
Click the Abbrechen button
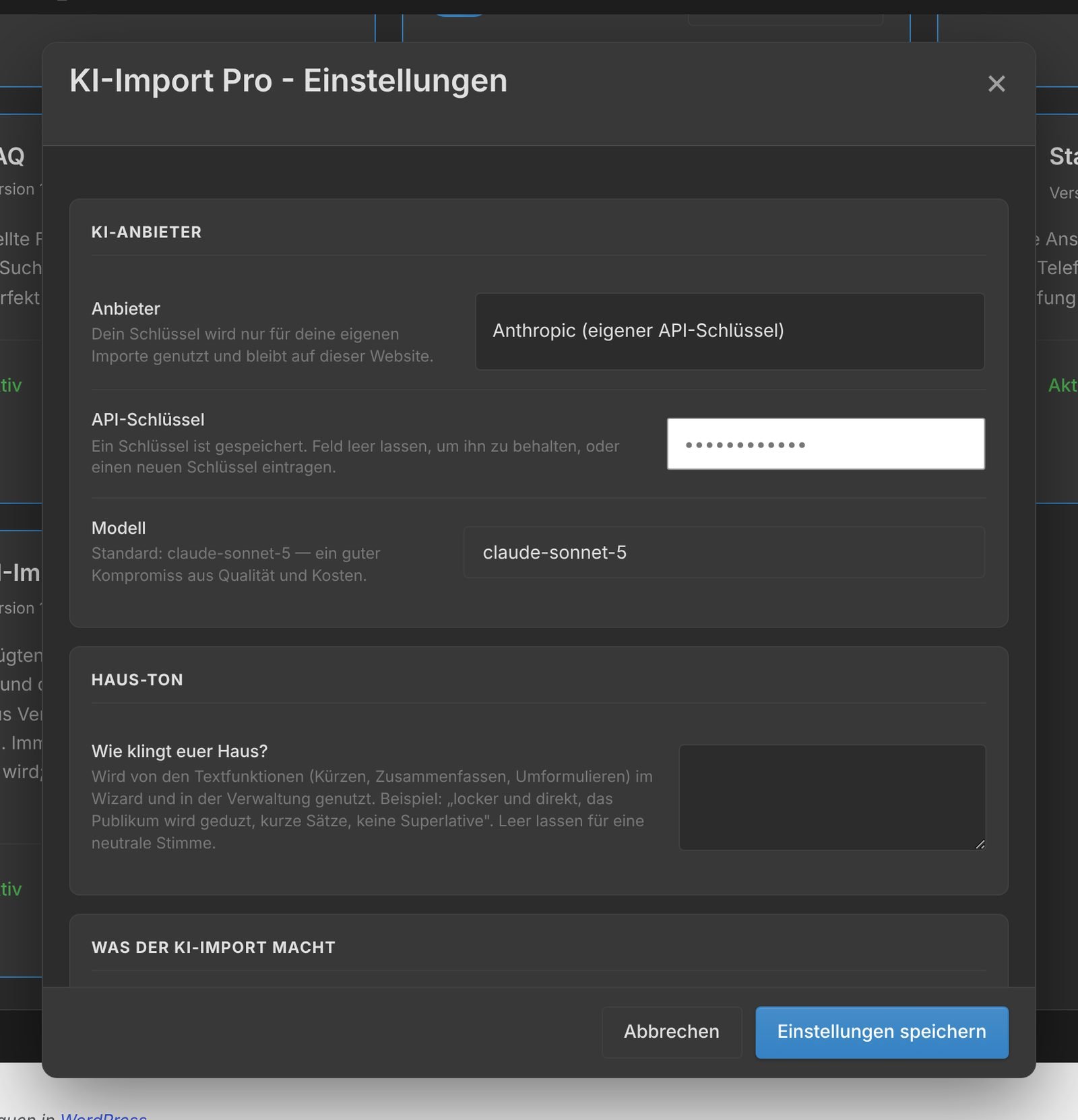click(672, 1032)
